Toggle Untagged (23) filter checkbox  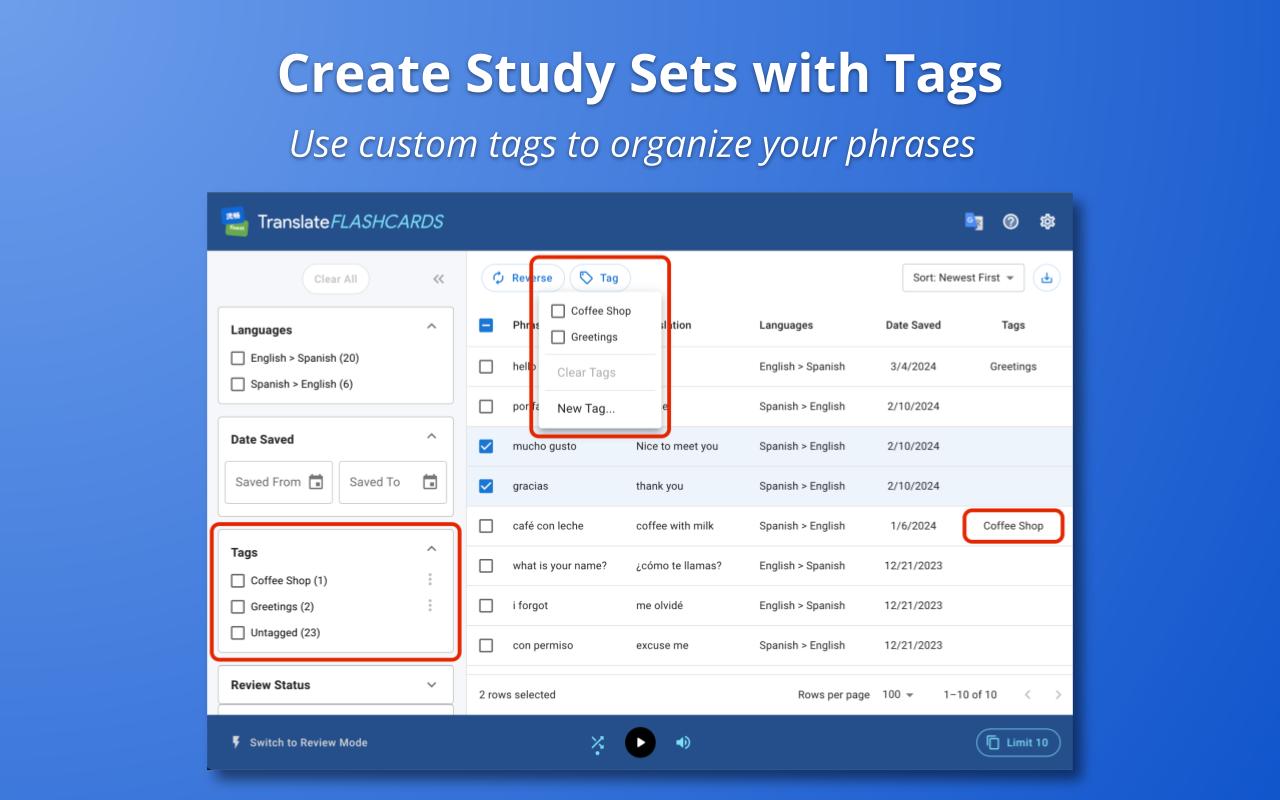point(238,632)
